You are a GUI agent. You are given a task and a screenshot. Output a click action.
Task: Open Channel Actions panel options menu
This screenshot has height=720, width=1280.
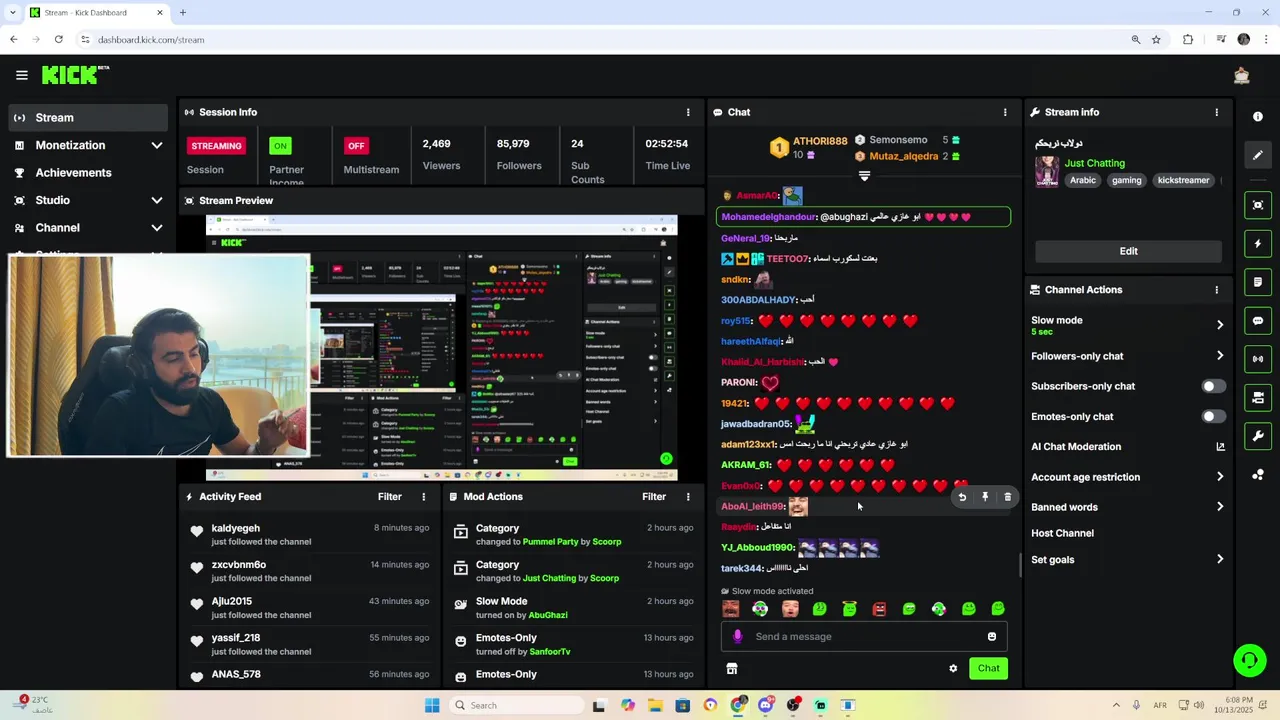[1216, 290]
